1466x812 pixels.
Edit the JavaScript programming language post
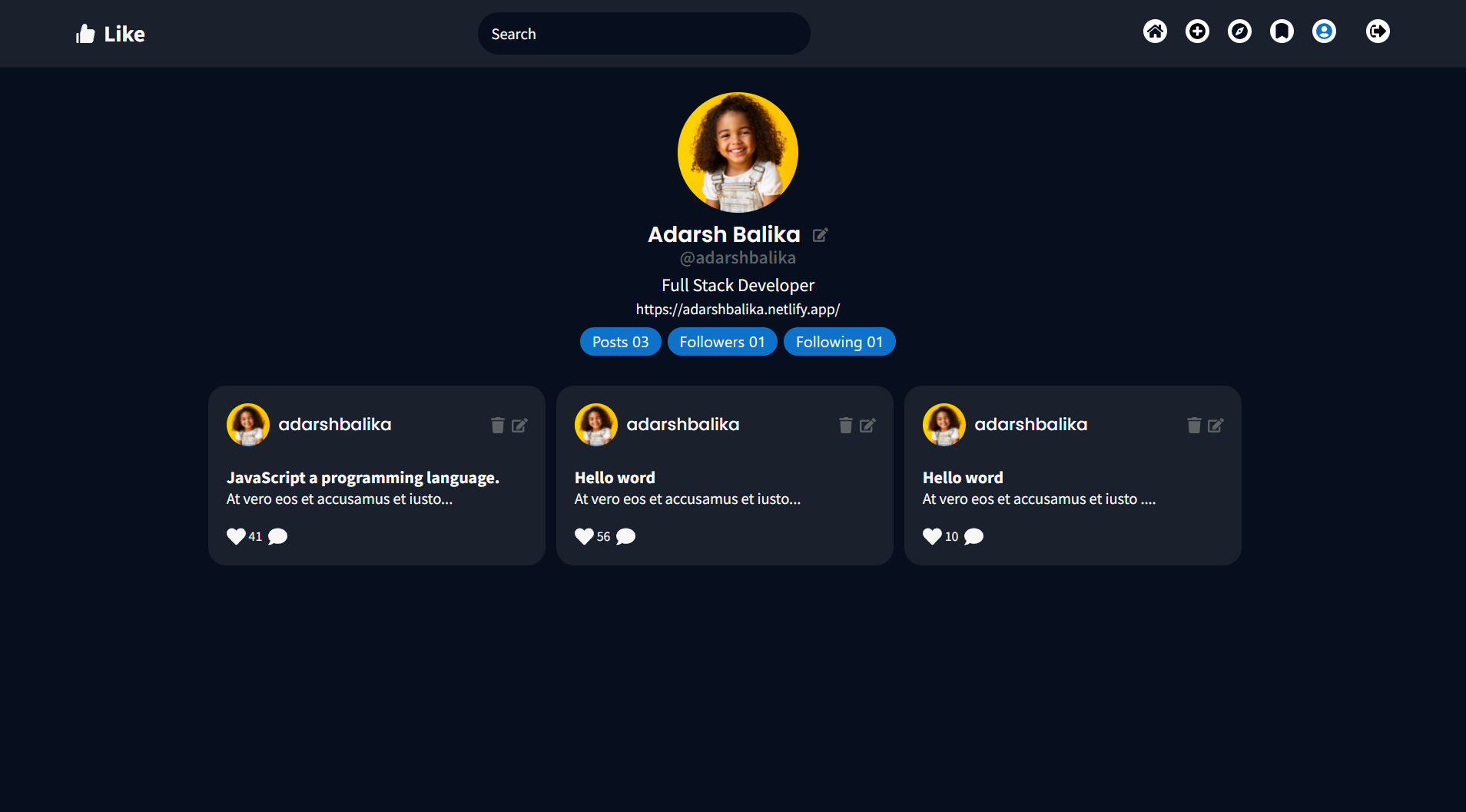(520, 425)
